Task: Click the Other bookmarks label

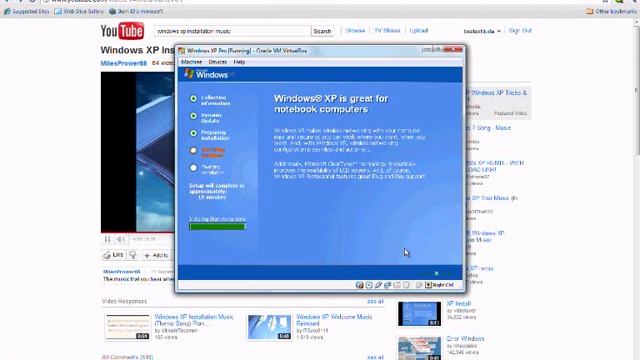Action: coord(616,11)
